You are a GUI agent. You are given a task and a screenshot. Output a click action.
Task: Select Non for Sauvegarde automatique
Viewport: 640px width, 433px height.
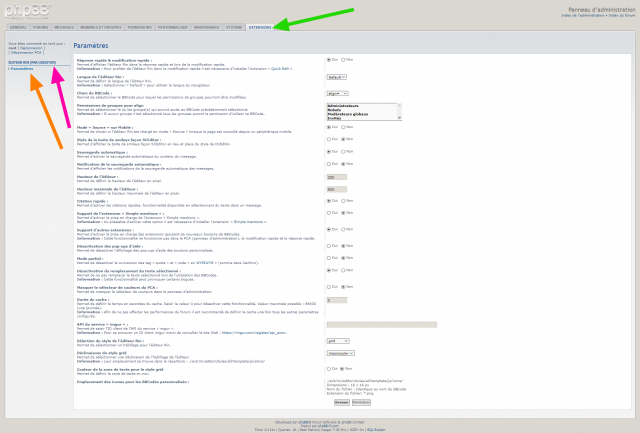coord(344,151)
